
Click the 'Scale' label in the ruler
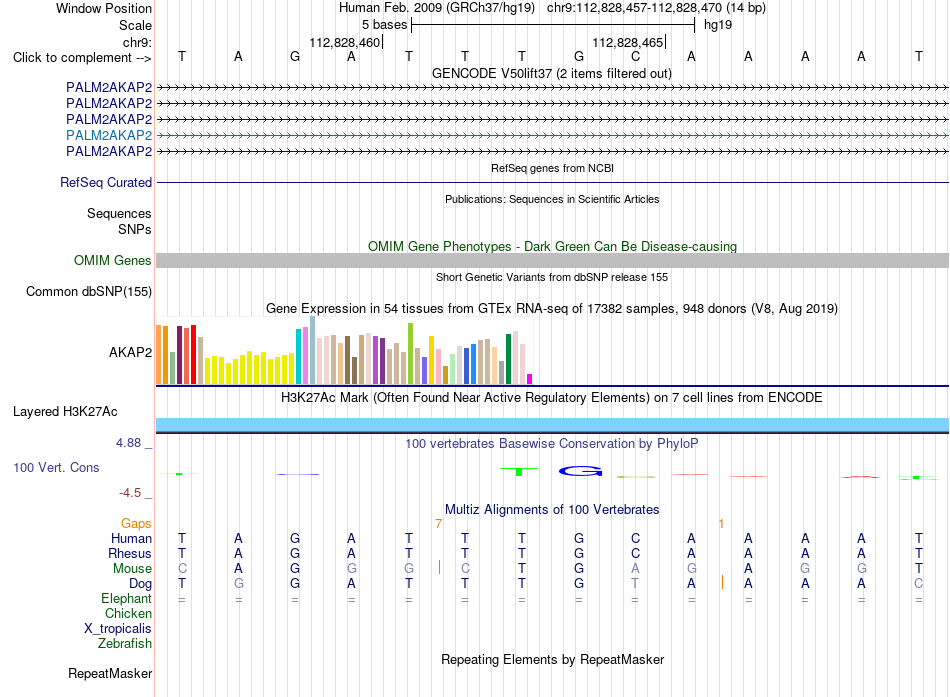[135, 25]
